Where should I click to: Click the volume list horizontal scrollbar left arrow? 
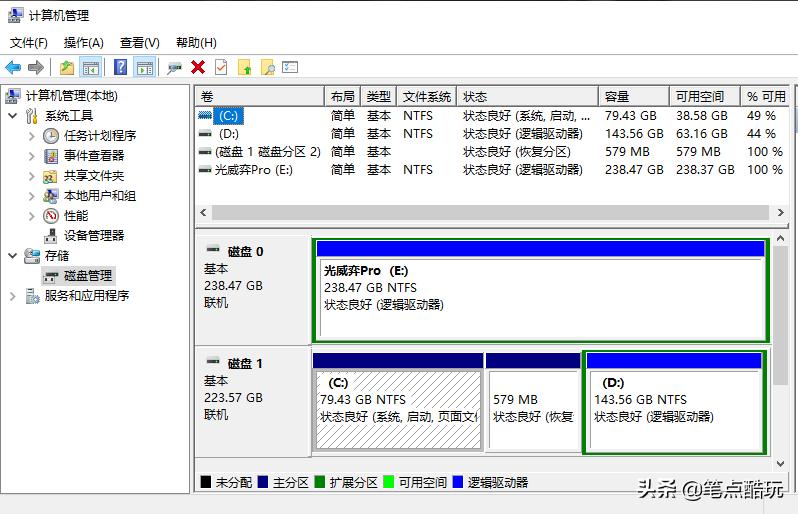[x=204, y=213]
